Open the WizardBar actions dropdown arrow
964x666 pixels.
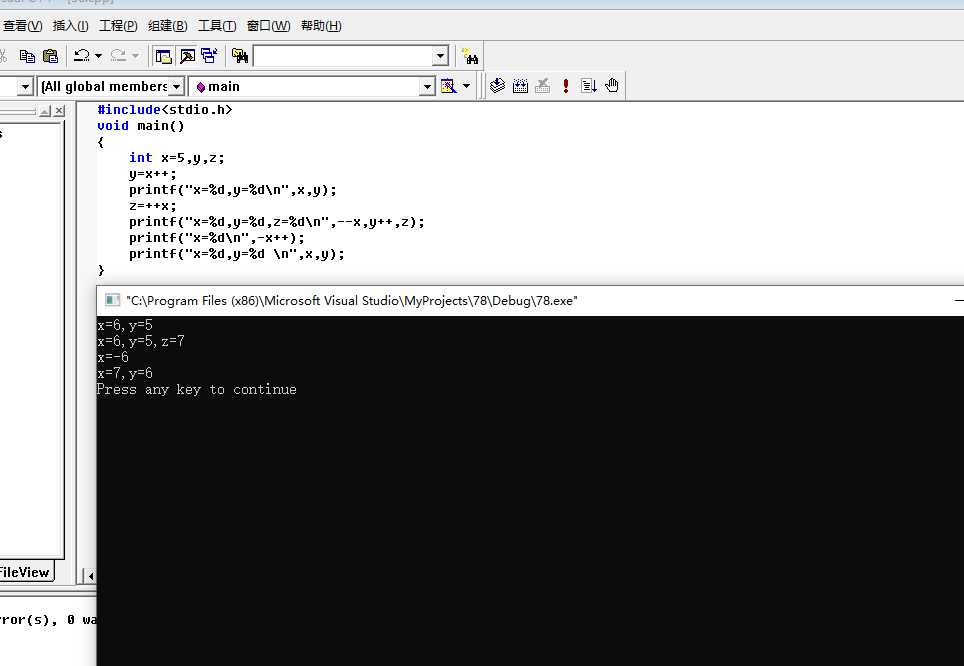[466, 86]
